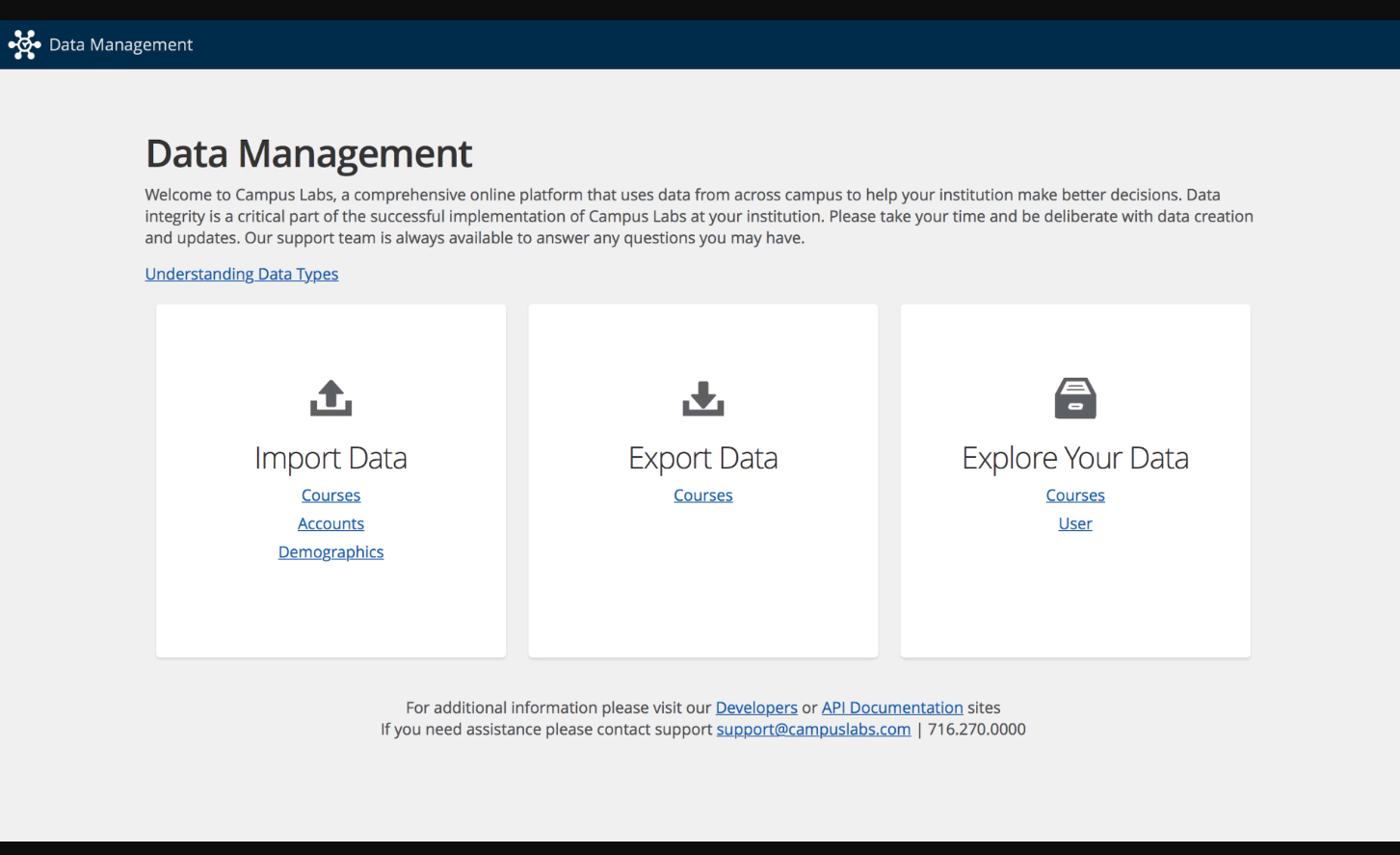Click the Export Data download icon
The image size is (1400, 855).
click(x=702, y=397)
